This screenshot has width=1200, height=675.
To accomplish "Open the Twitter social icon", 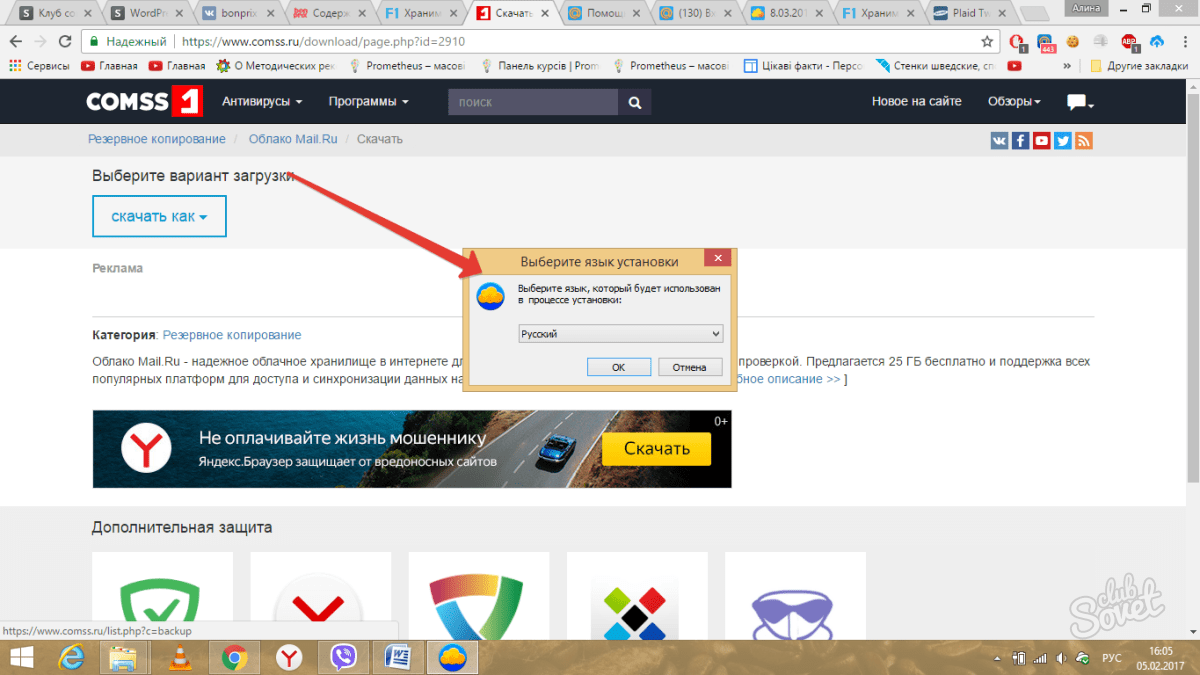I will tap(1062, 141).
